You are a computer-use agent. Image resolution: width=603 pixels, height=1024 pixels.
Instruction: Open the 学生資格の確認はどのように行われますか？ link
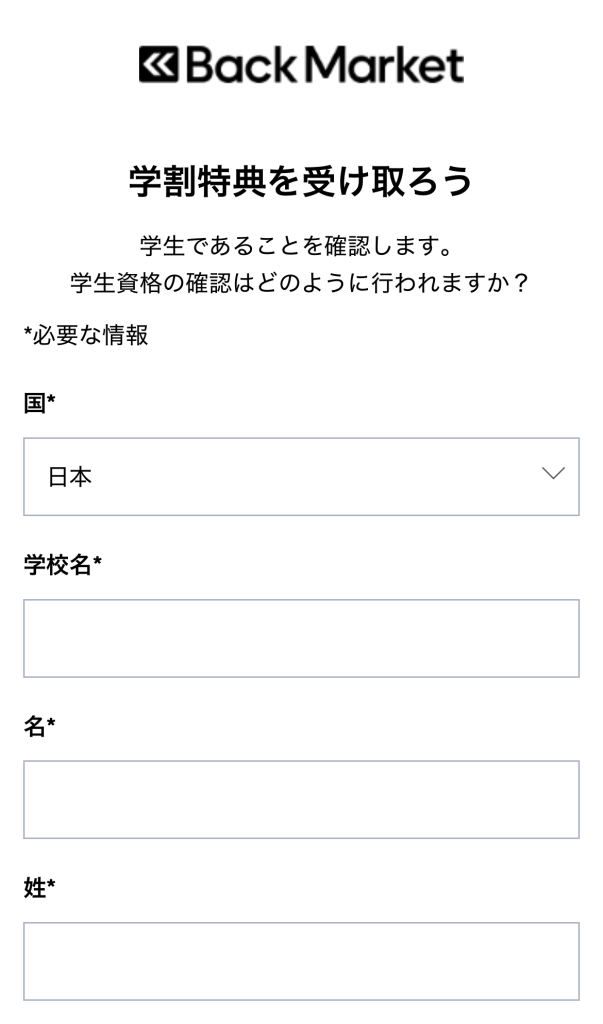click(x=300, y=283)
